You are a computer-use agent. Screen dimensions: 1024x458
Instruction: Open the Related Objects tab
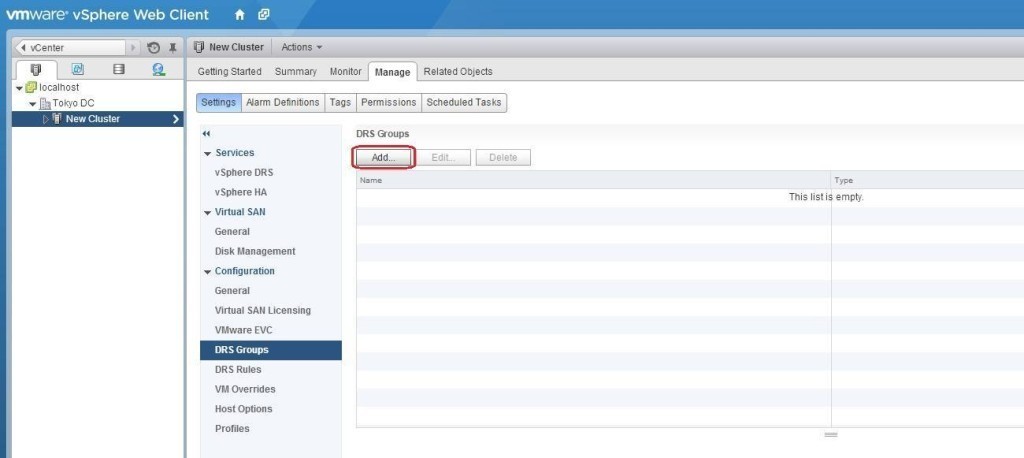[x=458, y=72]
